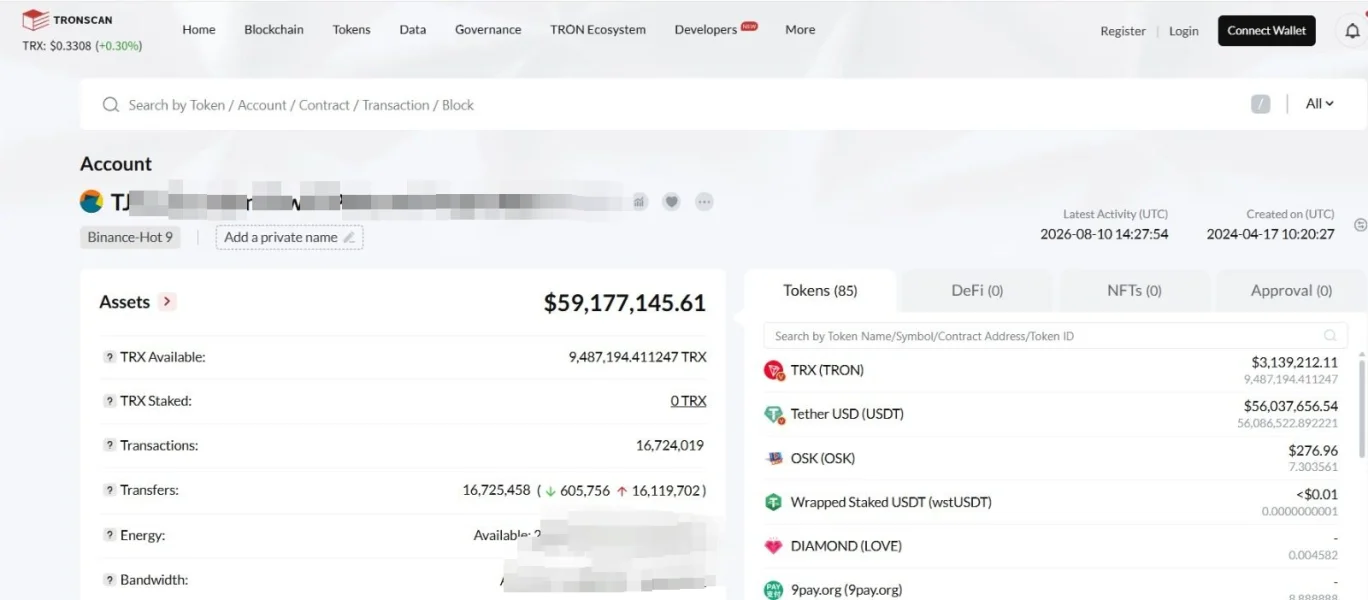Click the TRONSCAN logo
Image resolution: width=1368 pixels, height=600 pixels.
pyautogui.click(x=67, y=20)
